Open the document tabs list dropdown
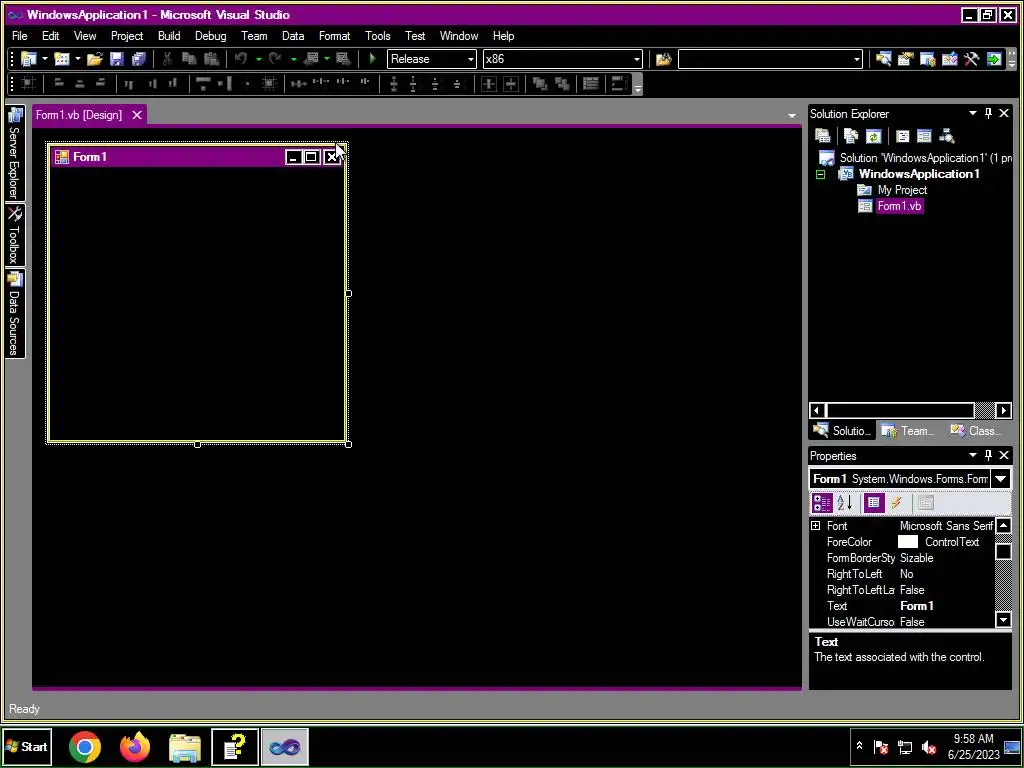The height and width of the screenshot is (768, 1024). coord(792,116)
